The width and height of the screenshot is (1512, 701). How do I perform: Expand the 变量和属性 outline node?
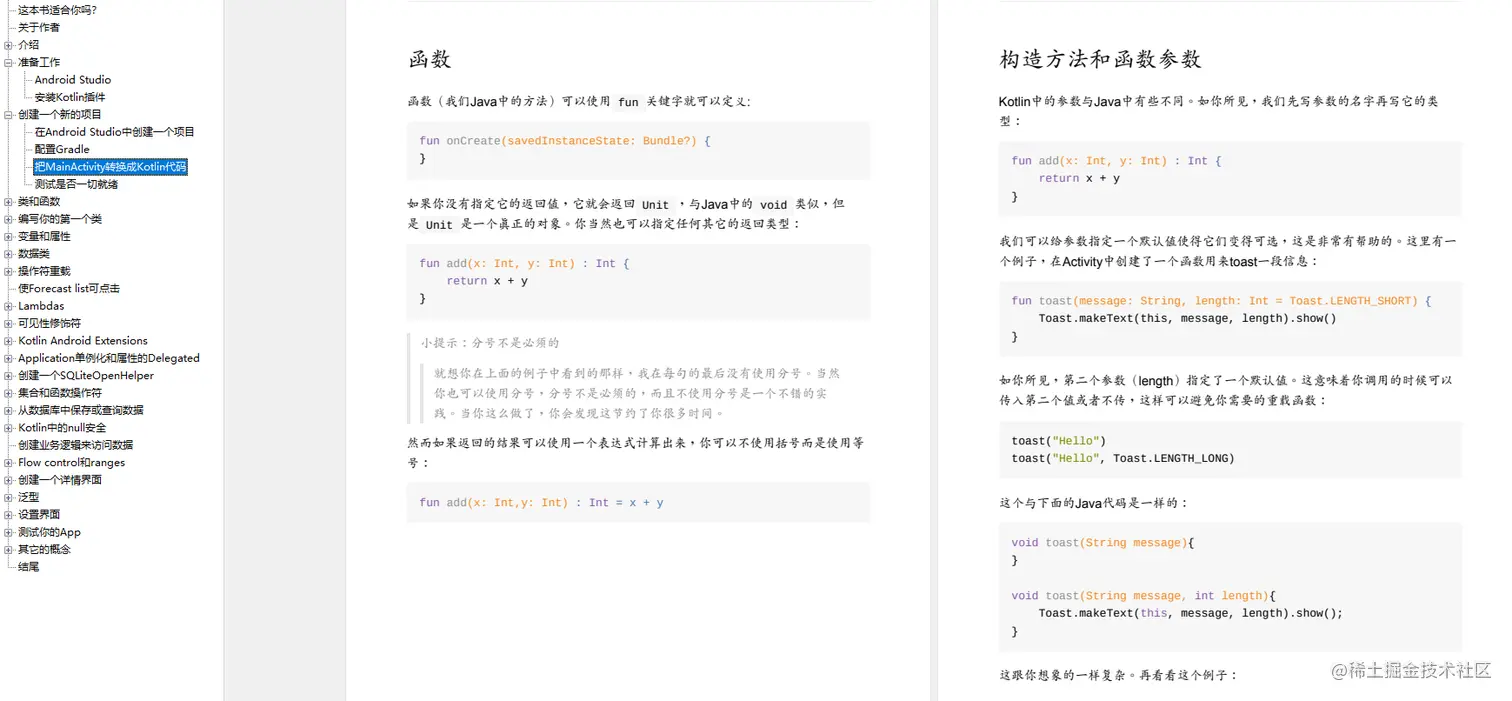[9, 236]
